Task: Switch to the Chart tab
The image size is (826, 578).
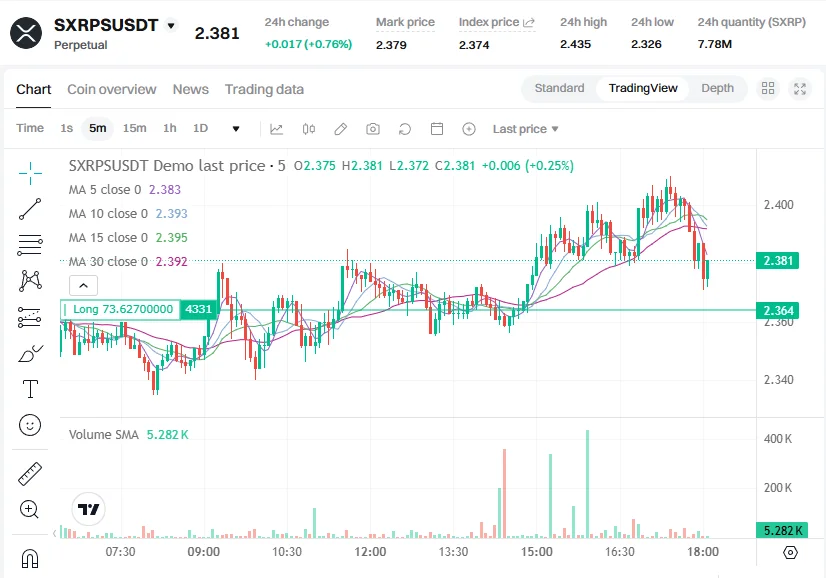Action: (x=34, y=90)
